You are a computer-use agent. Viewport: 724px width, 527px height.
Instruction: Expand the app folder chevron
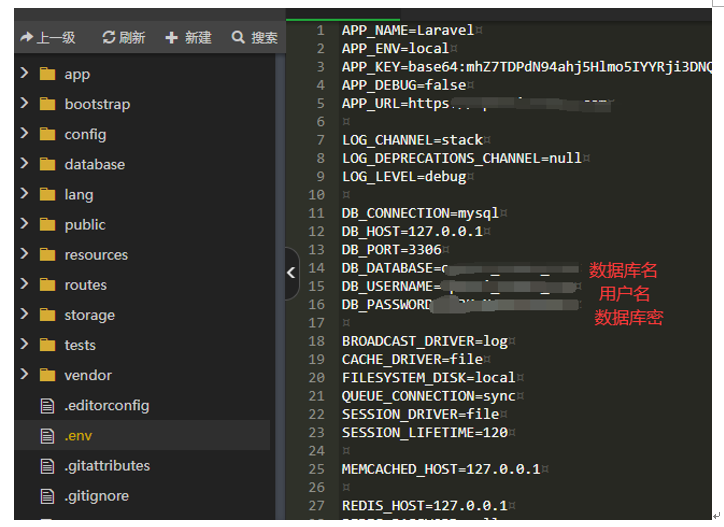(x=23, y=74)
